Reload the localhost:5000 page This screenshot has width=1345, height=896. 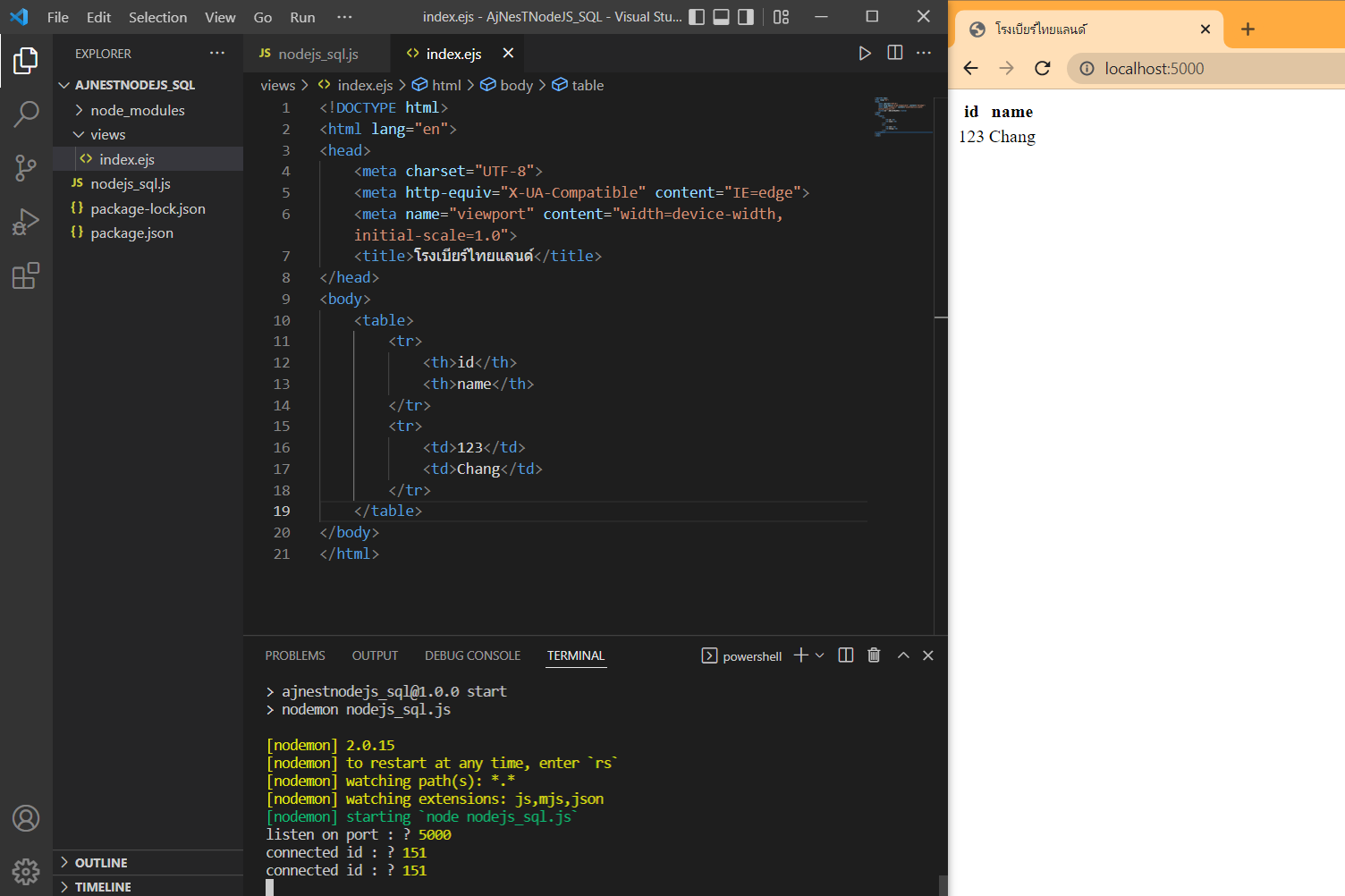click(1042, 69)
